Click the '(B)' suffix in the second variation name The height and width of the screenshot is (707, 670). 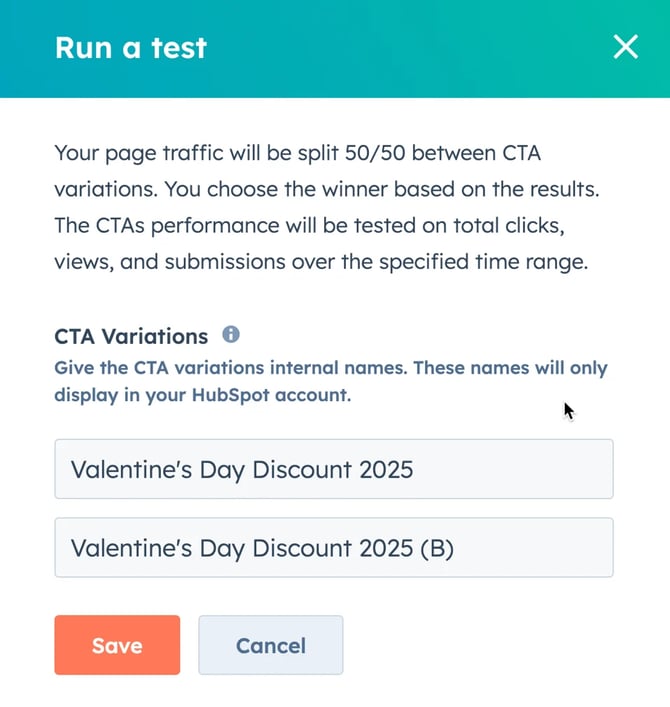436,548
